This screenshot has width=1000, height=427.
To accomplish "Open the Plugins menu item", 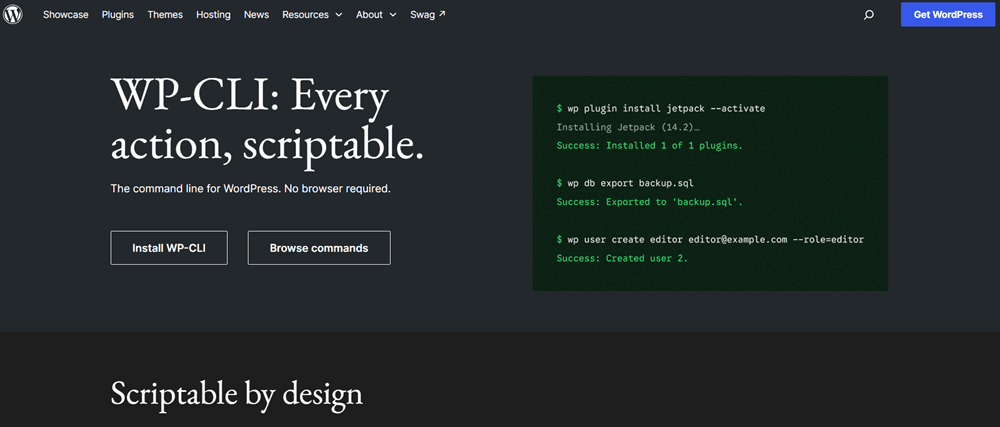I will pos(118,15).
